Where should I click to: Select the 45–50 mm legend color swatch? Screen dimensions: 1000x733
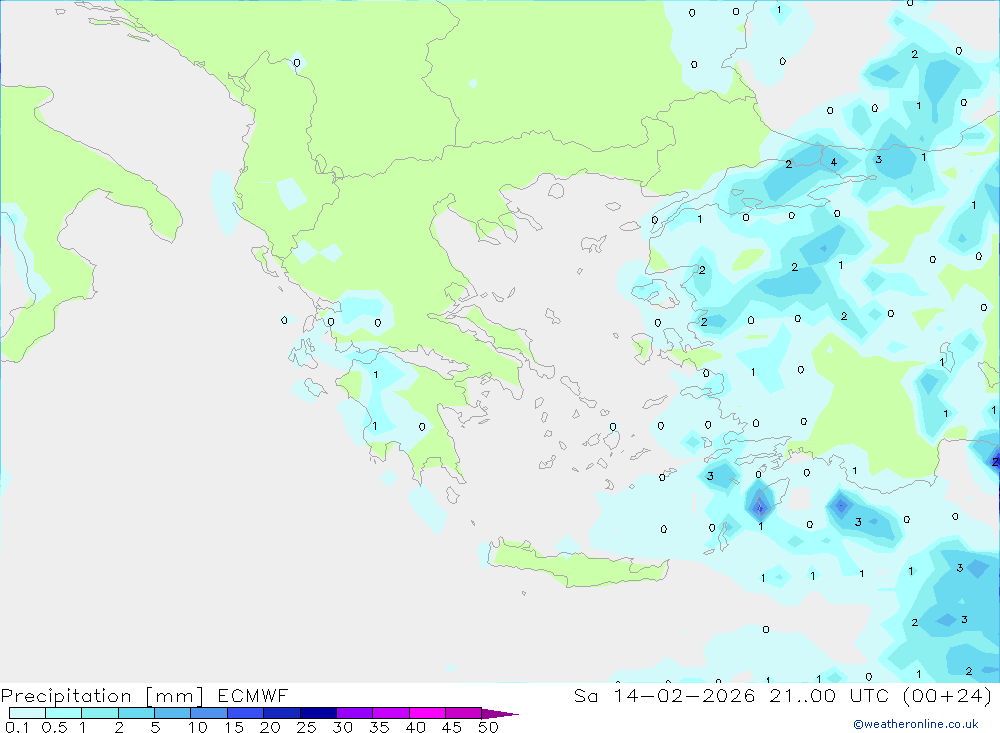click(464, 713)
